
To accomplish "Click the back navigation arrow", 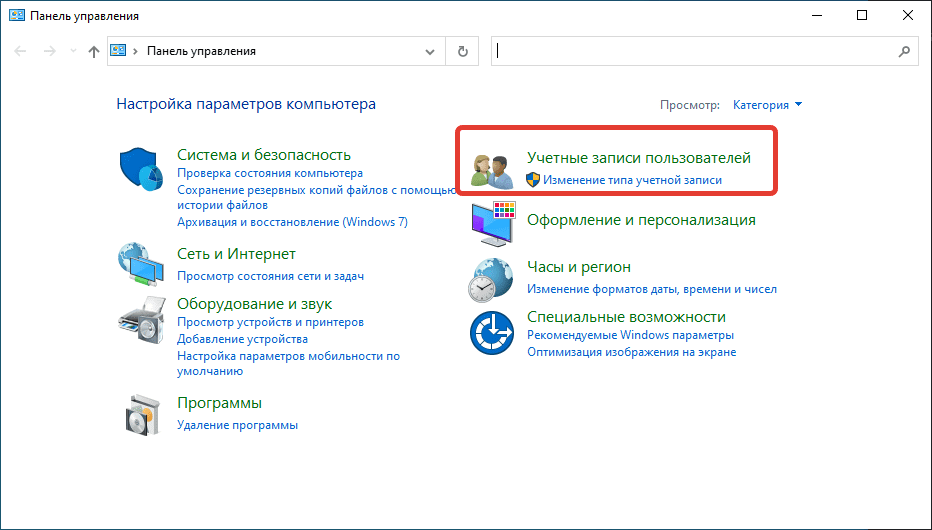I will coord(20,52).
